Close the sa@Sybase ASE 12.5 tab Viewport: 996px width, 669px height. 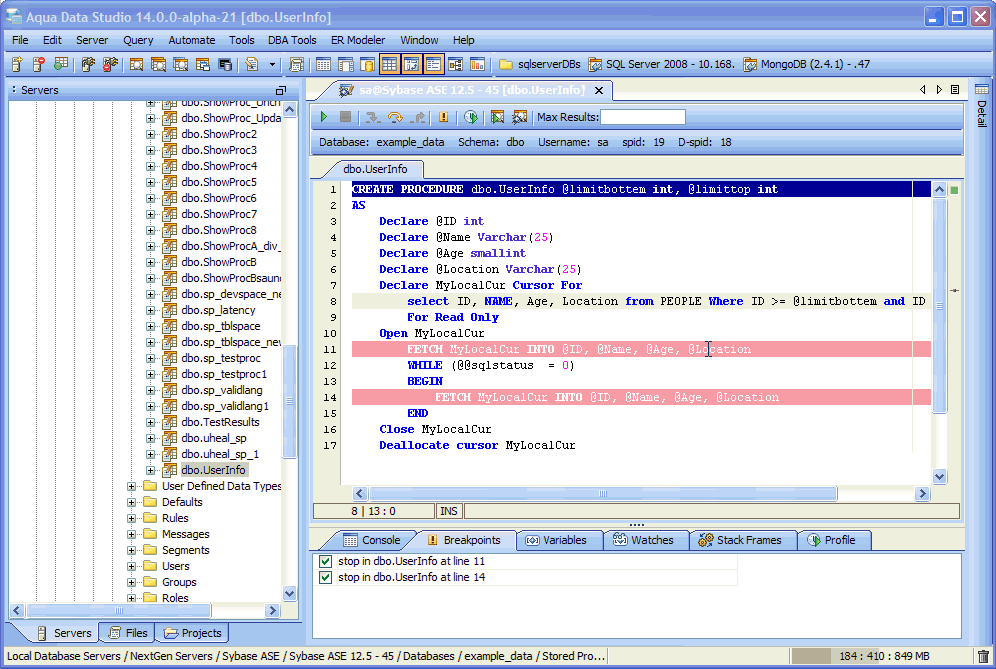click(x=599, y=90)
